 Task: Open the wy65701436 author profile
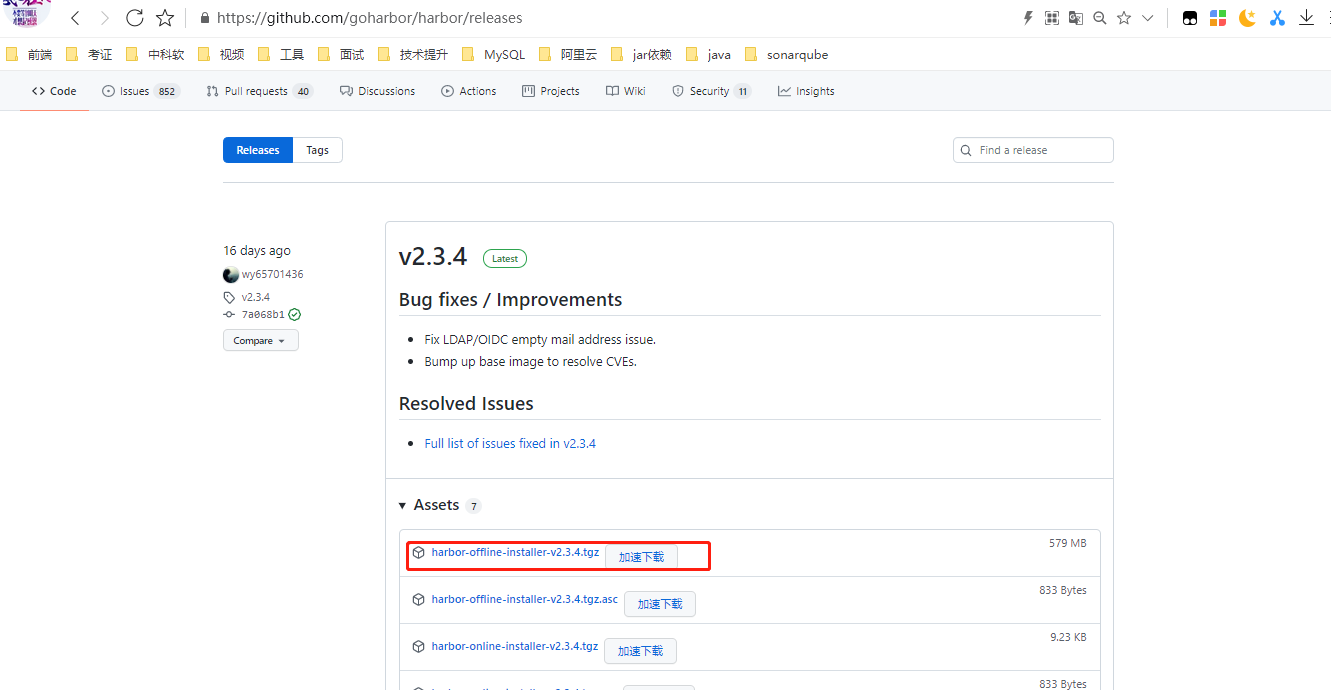(272, 274)
